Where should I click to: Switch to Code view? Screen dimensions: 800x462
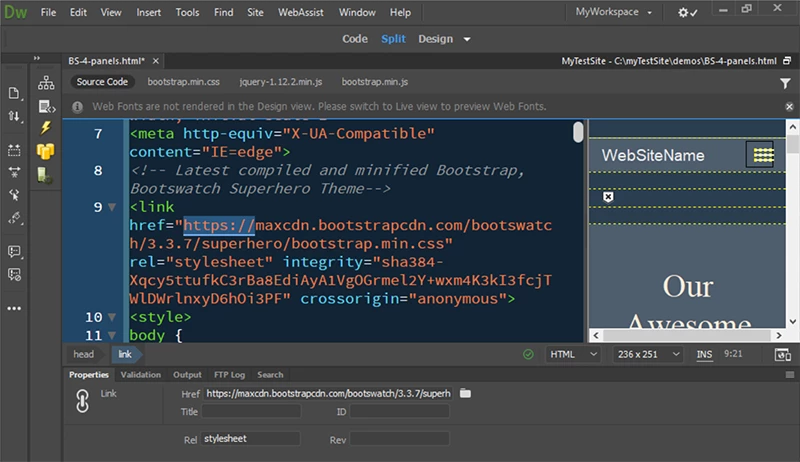[355, 39]
